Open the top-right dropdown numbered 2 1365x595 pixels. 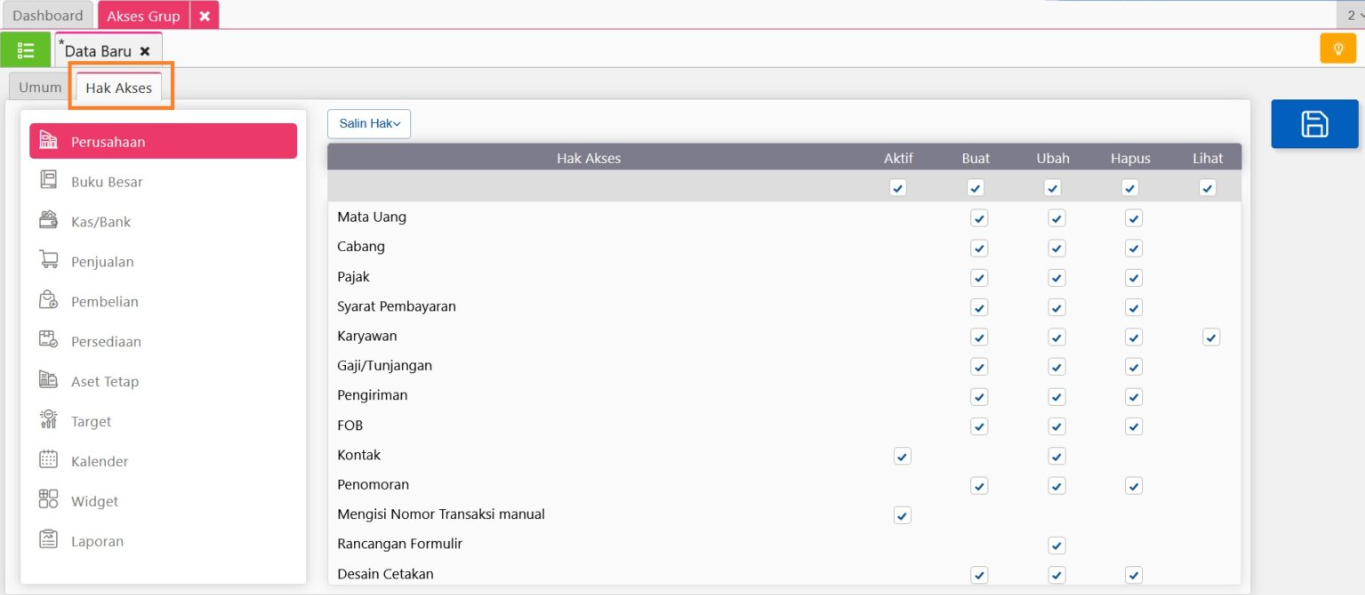click(1353, 15)
